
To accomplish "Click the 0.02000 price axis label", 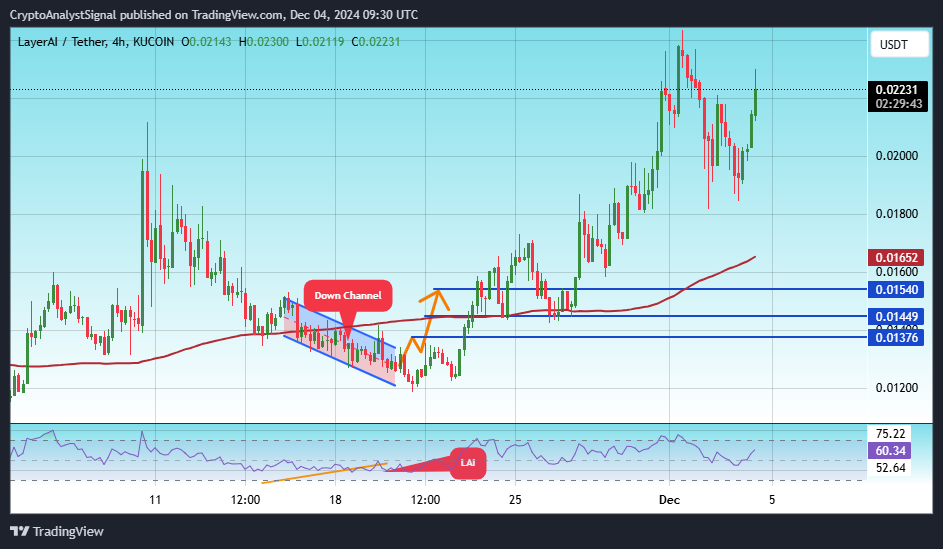I will [x=897, y=156].
